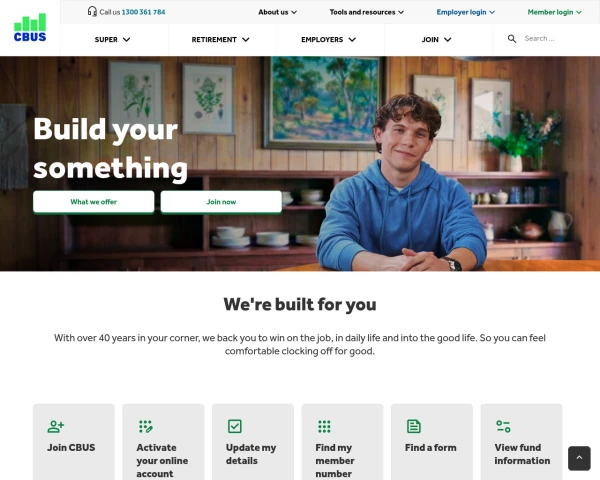Open the SUPER menu
This screenshot has height=480, width=600.
(x=113, y=39)
